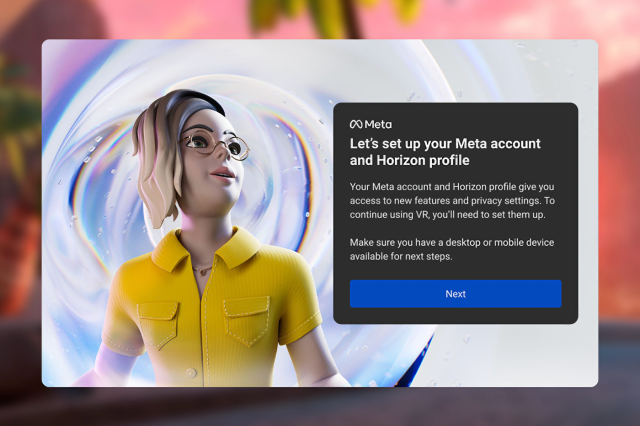This screenshot has width=640, height=426.
Task: Click the setup heading about Meta account
Action: tap(444, 152)
